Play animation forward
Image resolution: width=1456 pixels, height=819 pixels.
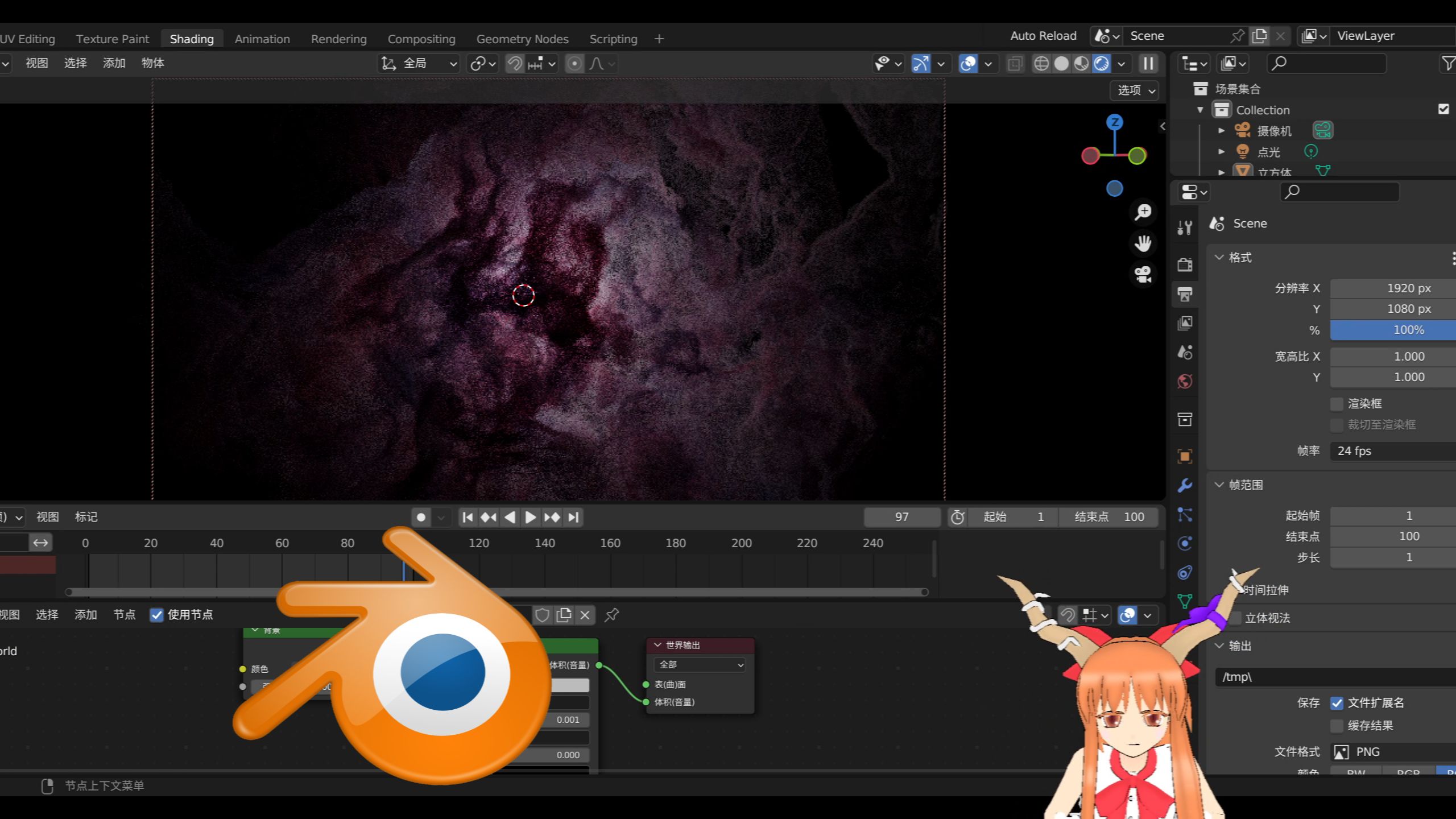[x=530, y=517]
